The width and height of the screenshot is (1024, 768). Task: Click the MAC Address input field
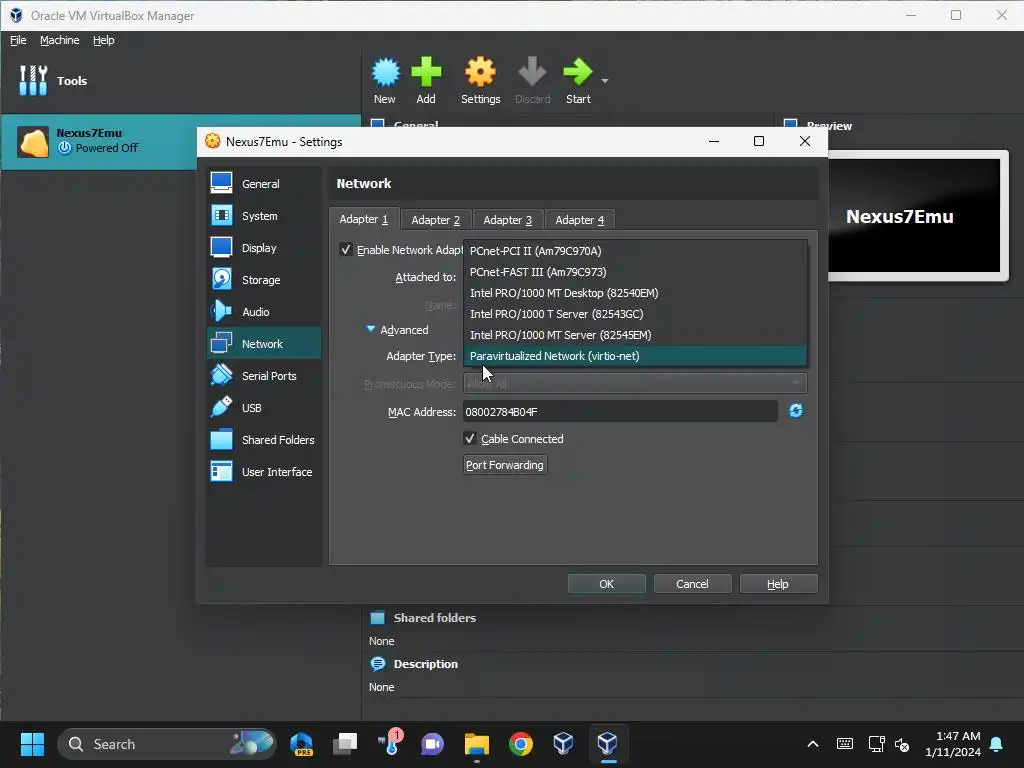[x=620, y=411]
